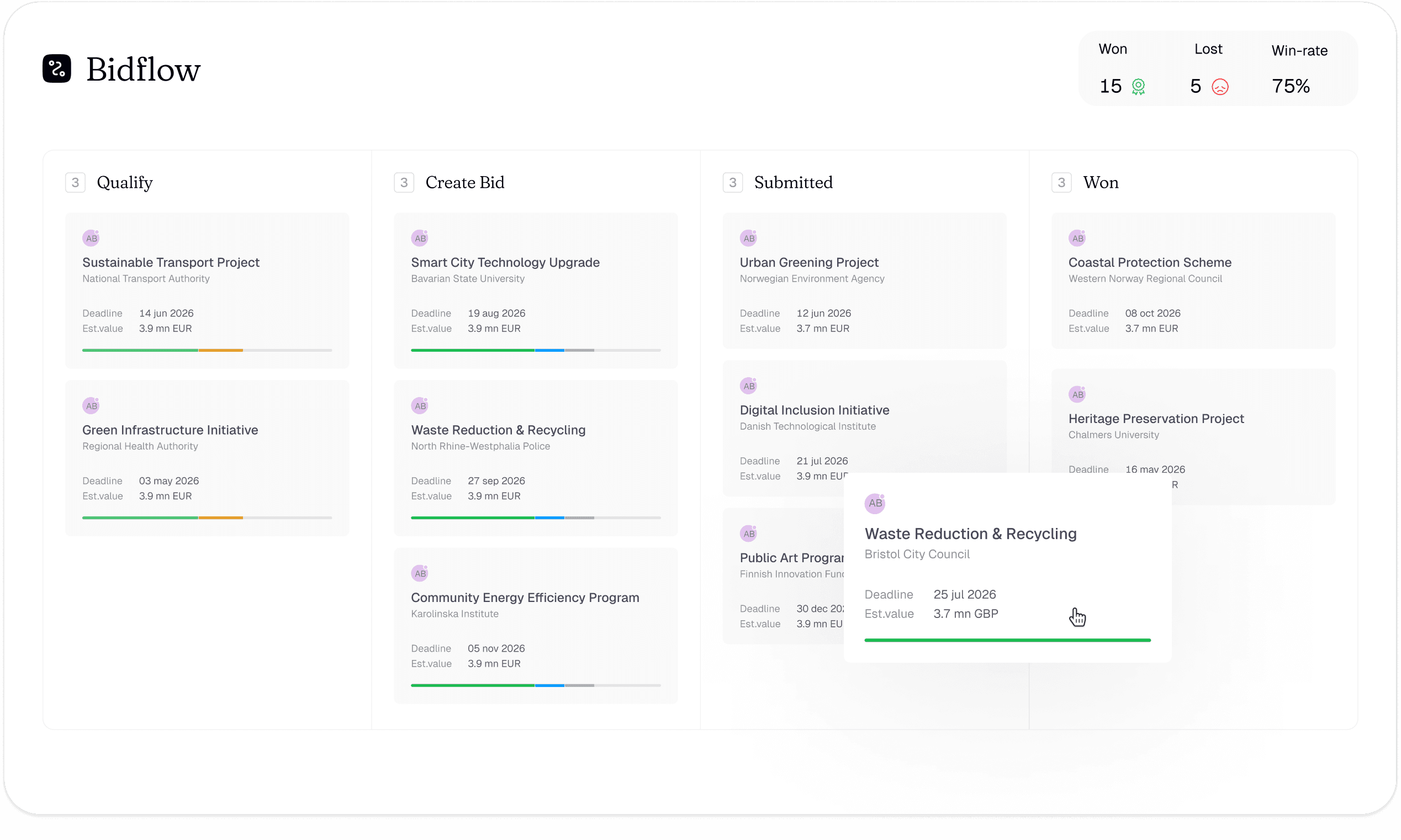Click AB avatar on Heritage Preservation Project
The image size is (1401, 840).
[x=1077, y=394]
